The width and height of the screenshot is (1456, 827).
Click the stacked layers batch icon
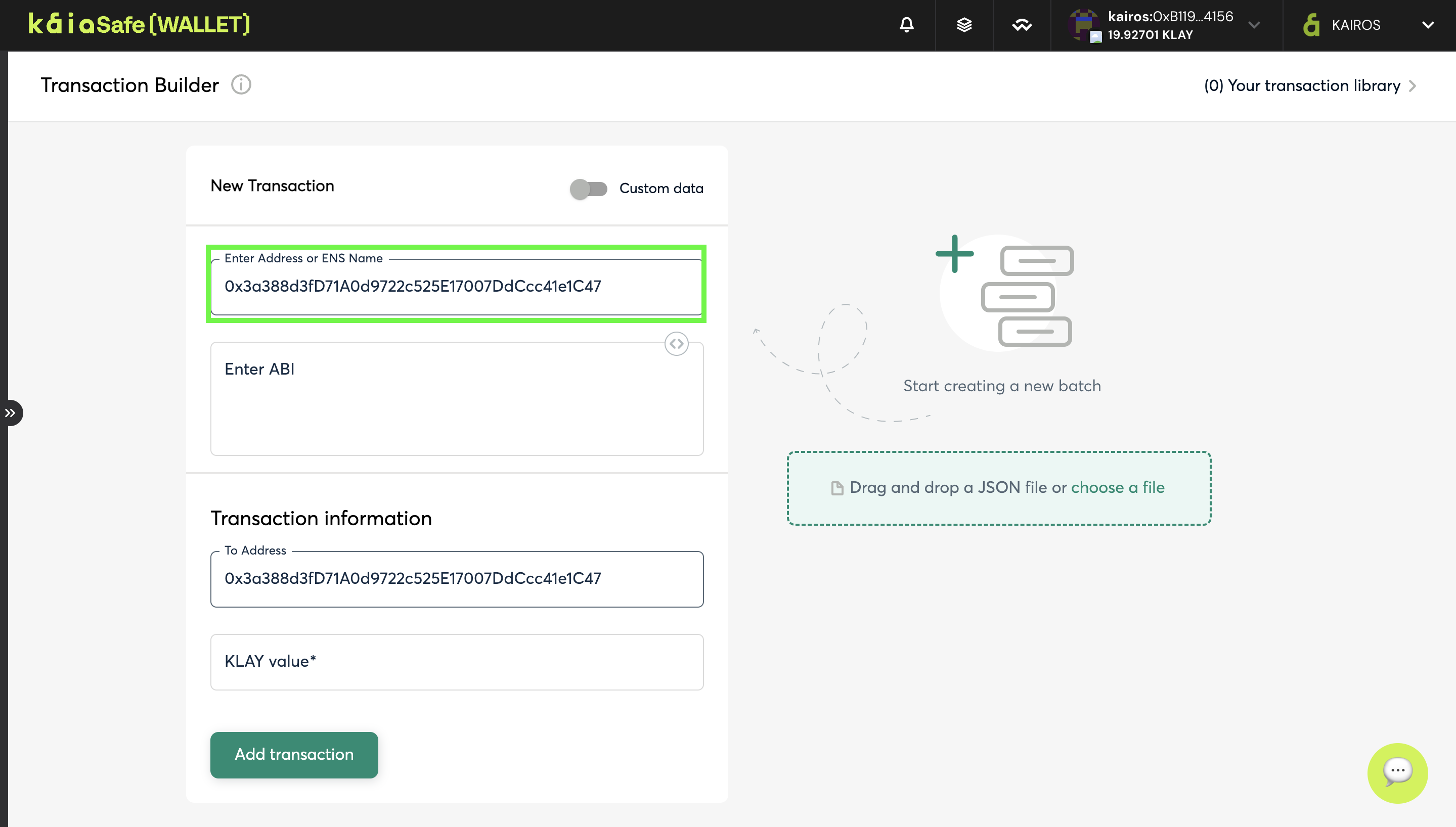pyautogui.click(x=964, y=25)
